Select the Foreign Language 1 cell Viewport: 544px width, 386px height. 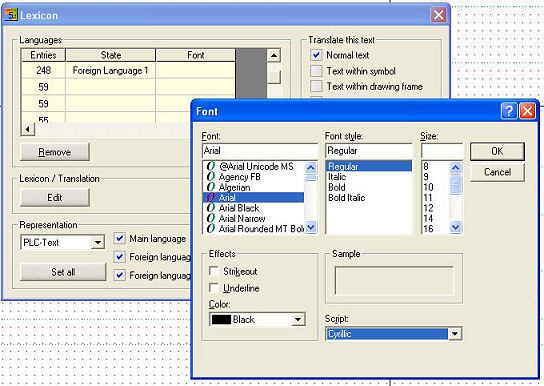coord(110,70)
